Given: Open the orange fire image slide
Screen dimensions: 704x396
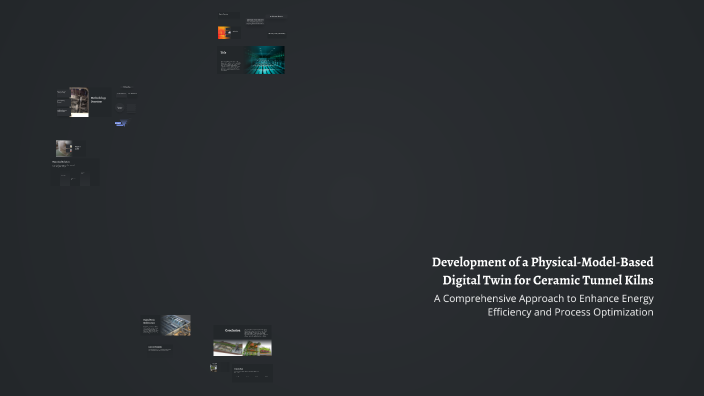Looking at the screenshot, I should coord(229,32).
